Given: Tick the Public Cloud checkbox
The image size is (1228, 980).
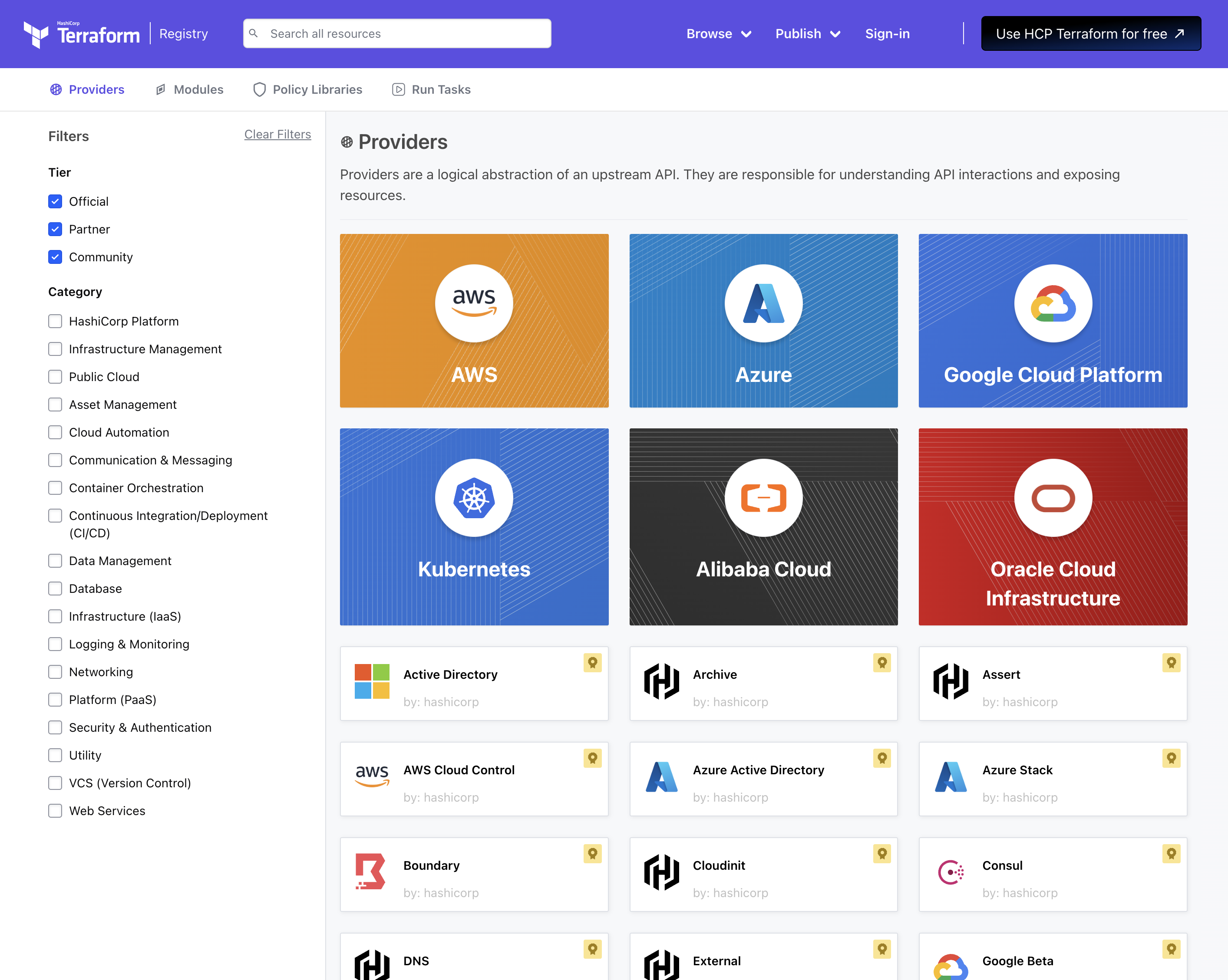Looking at the screenshot, I should pyautogui.click(x=55, y=377).
